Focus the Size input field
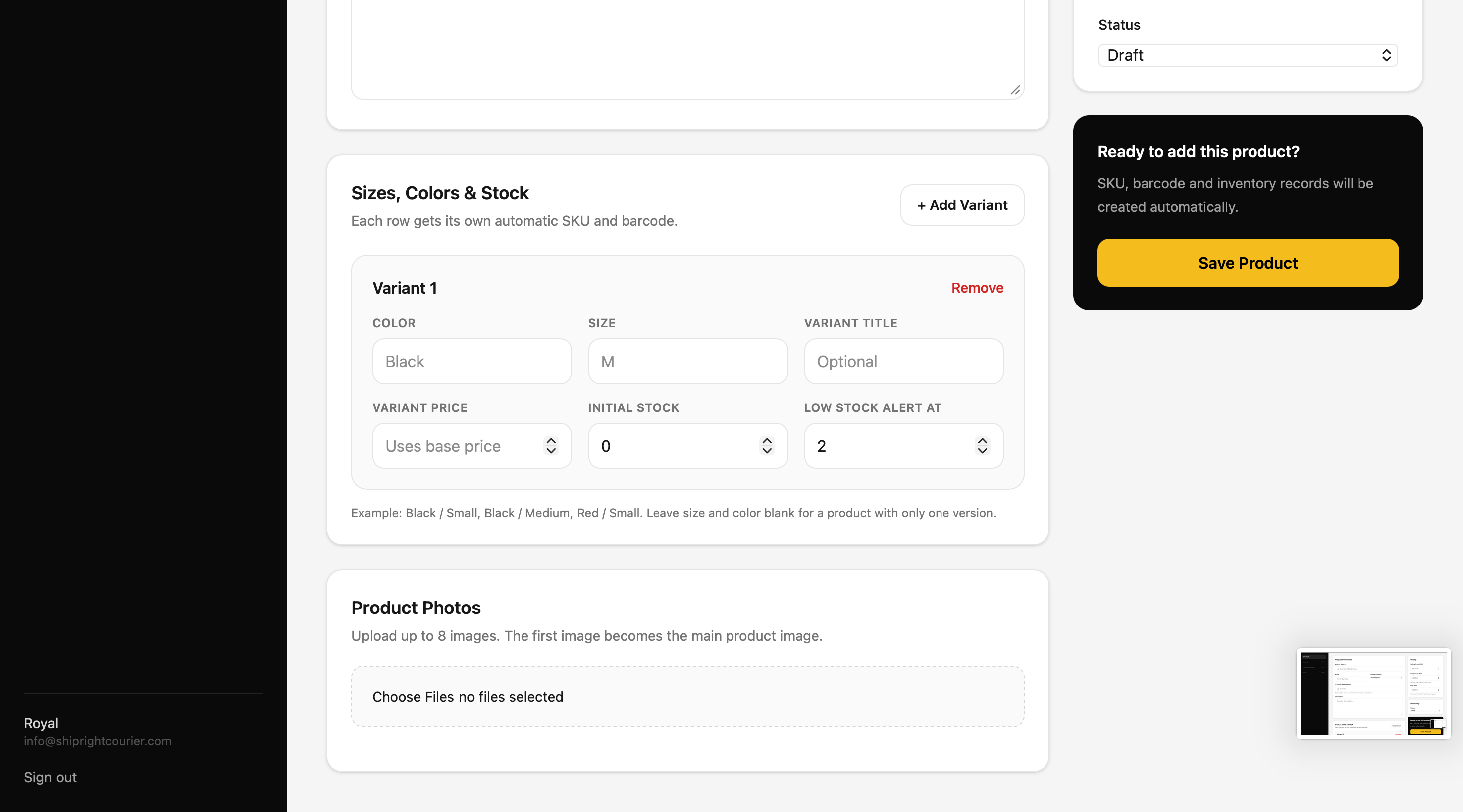This screenshot has width=1463, height=812. coord(688,361)
